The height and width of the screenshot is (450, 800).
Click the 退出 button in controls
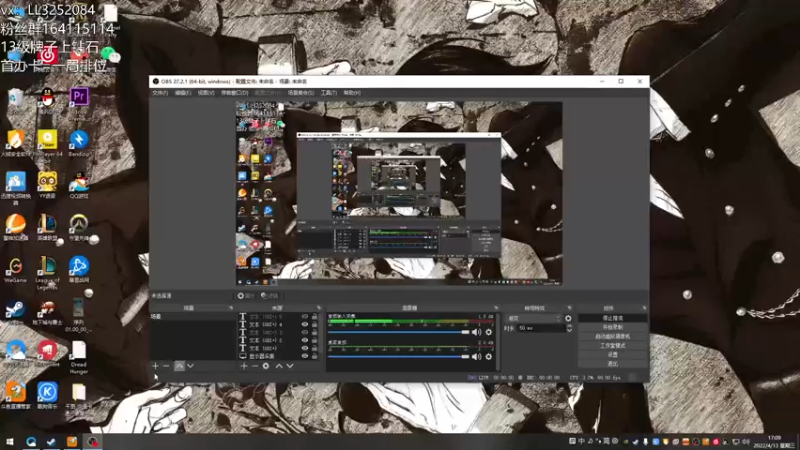click(x=613, y=364)
